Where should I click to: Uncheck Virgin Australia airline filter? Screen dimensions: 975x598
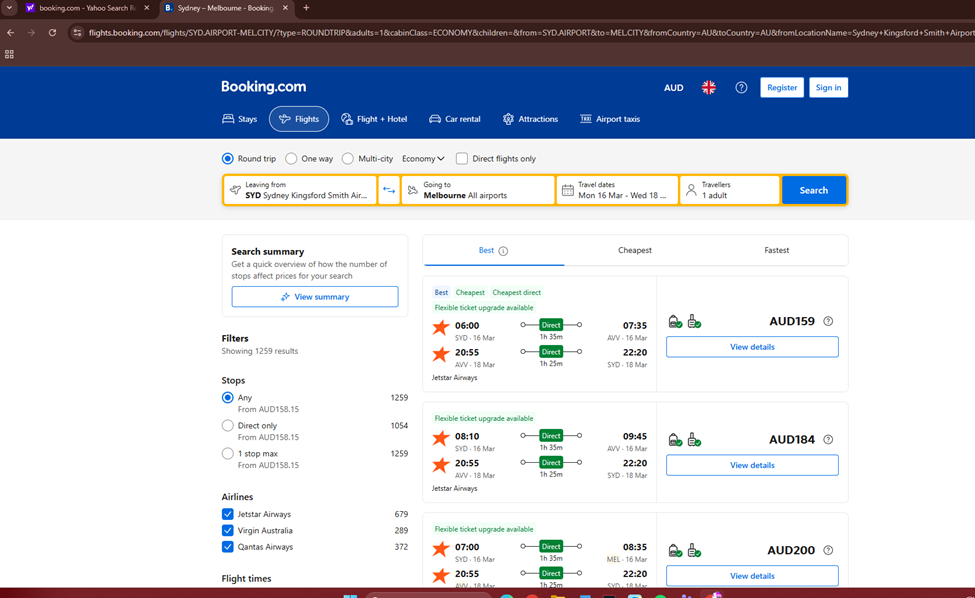[x=228, y=530]
